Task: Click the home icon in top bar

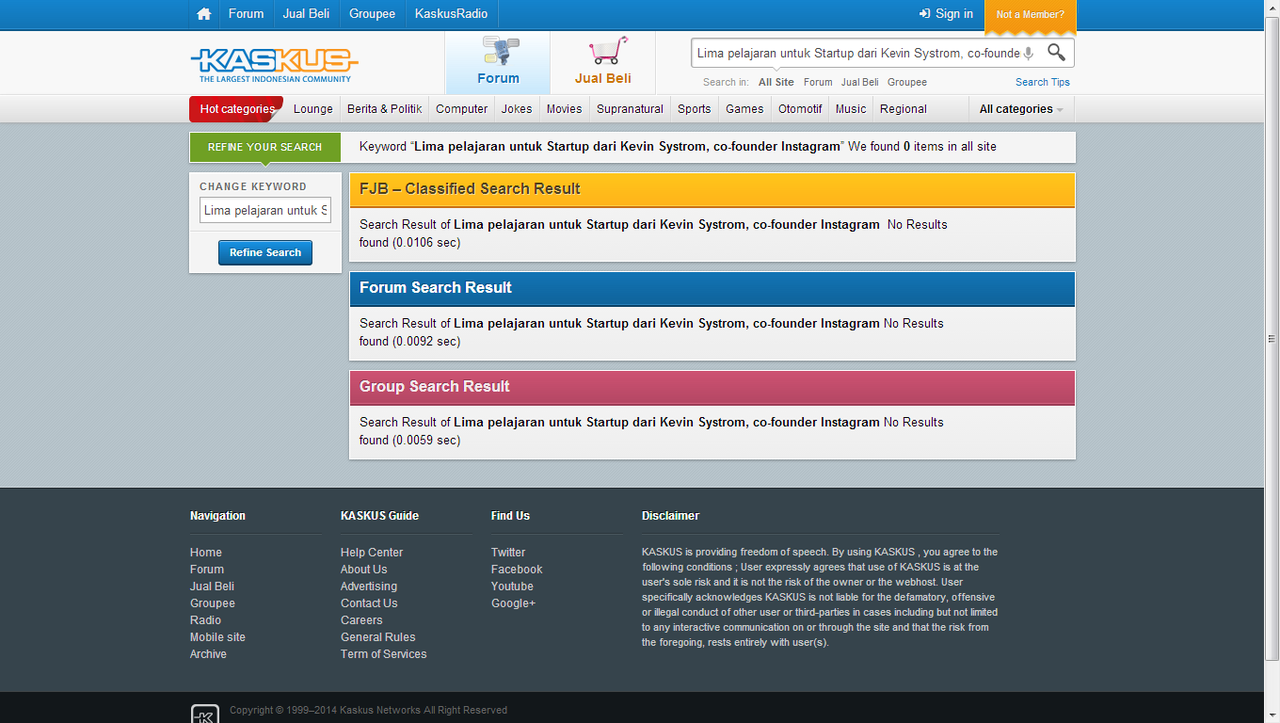Action: coord(204,14)
